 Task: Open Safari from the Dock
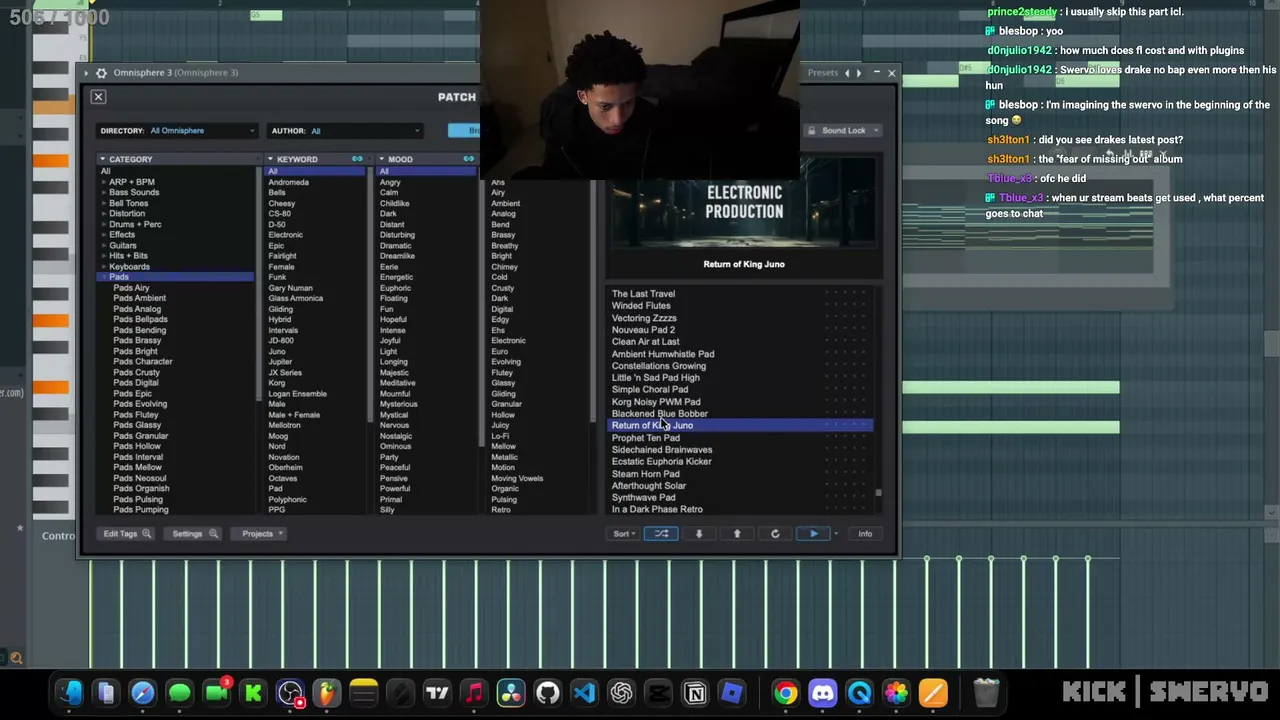click(142, 693)
